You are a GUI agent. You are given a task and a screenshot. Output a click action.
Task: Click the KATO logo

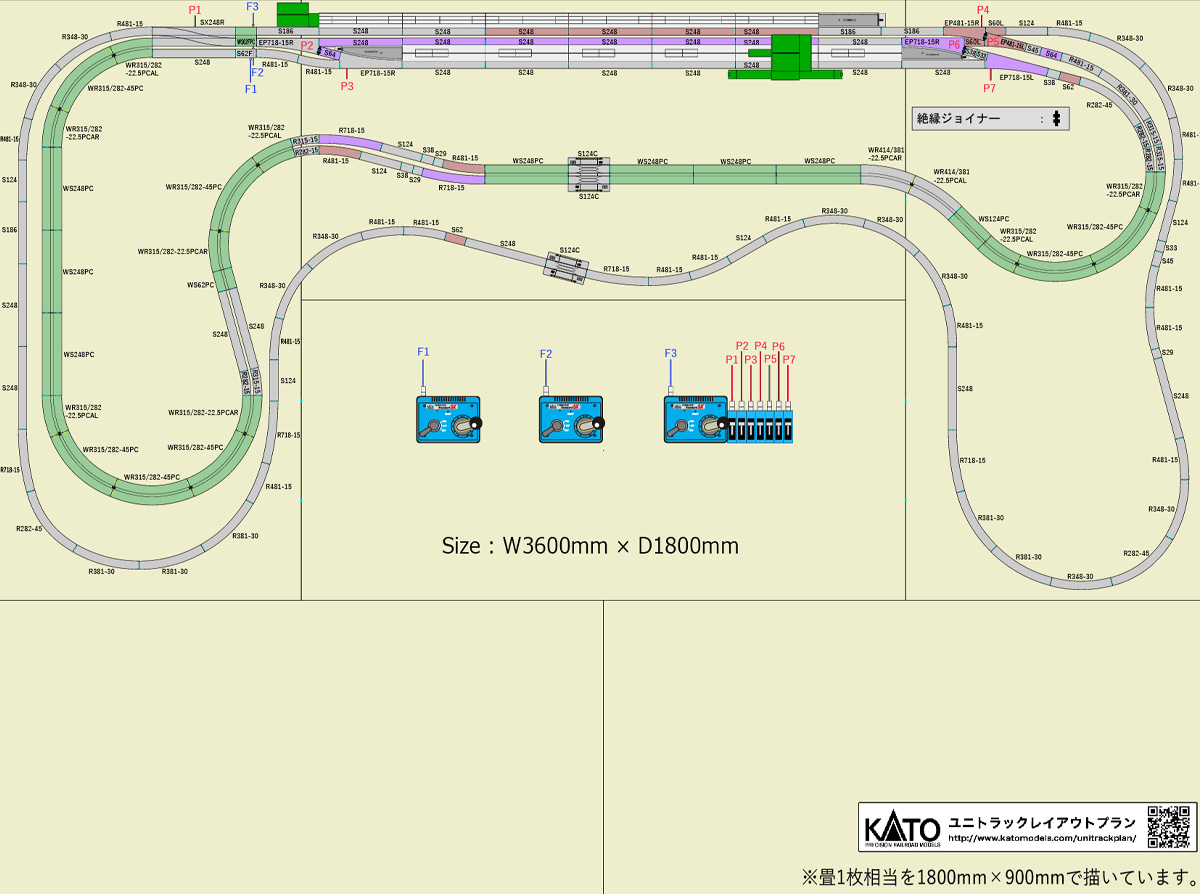(x=902, y=829)
